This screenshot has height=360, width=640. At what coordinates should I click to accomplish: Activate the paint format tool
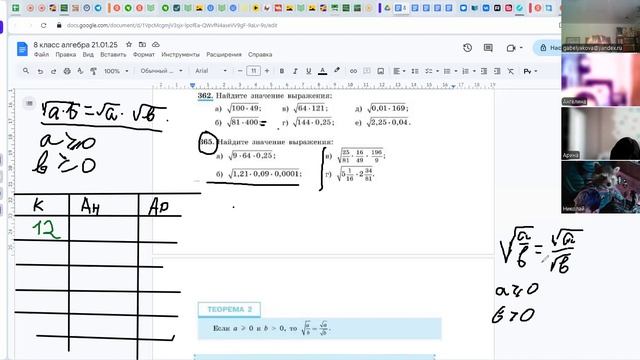point(93,71)
